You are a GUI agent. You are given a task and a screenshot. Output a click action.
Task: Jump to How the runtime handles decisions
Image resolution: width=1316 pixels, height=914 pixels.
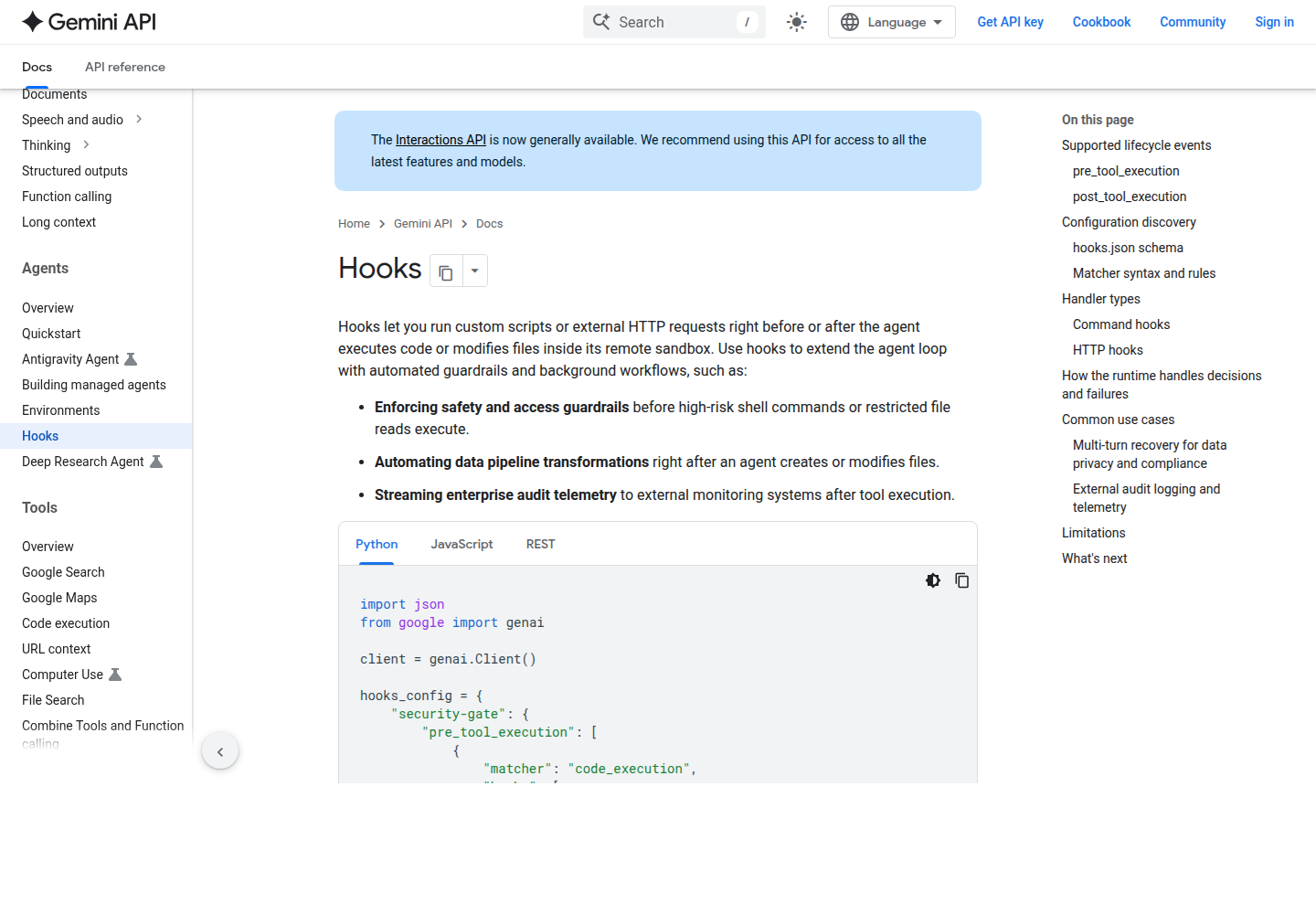pyautogui.click(x=1162, y=385)
